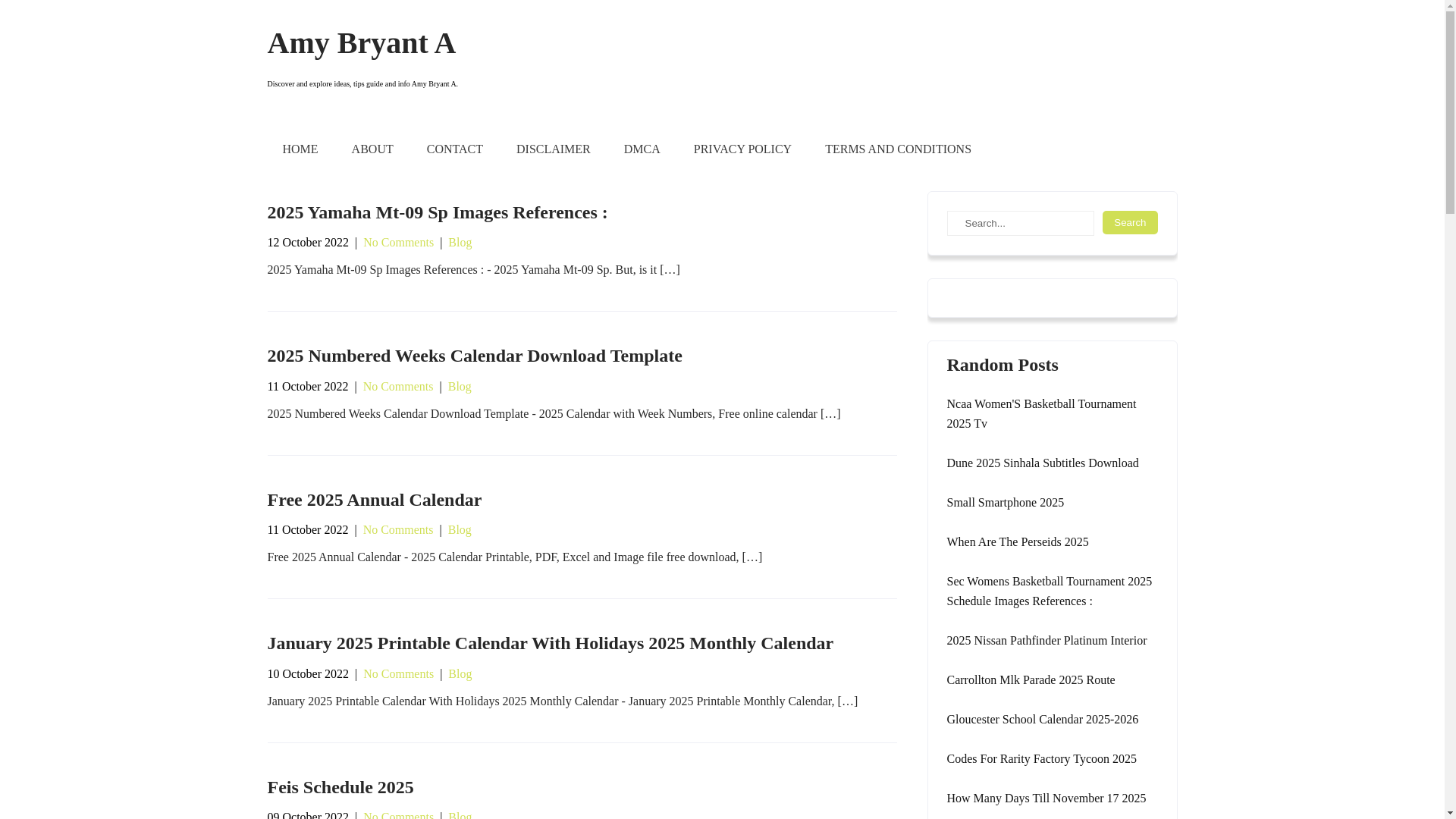Open the DMCA page
This screenshot has width=1456, height=819.
click(642, 149)
